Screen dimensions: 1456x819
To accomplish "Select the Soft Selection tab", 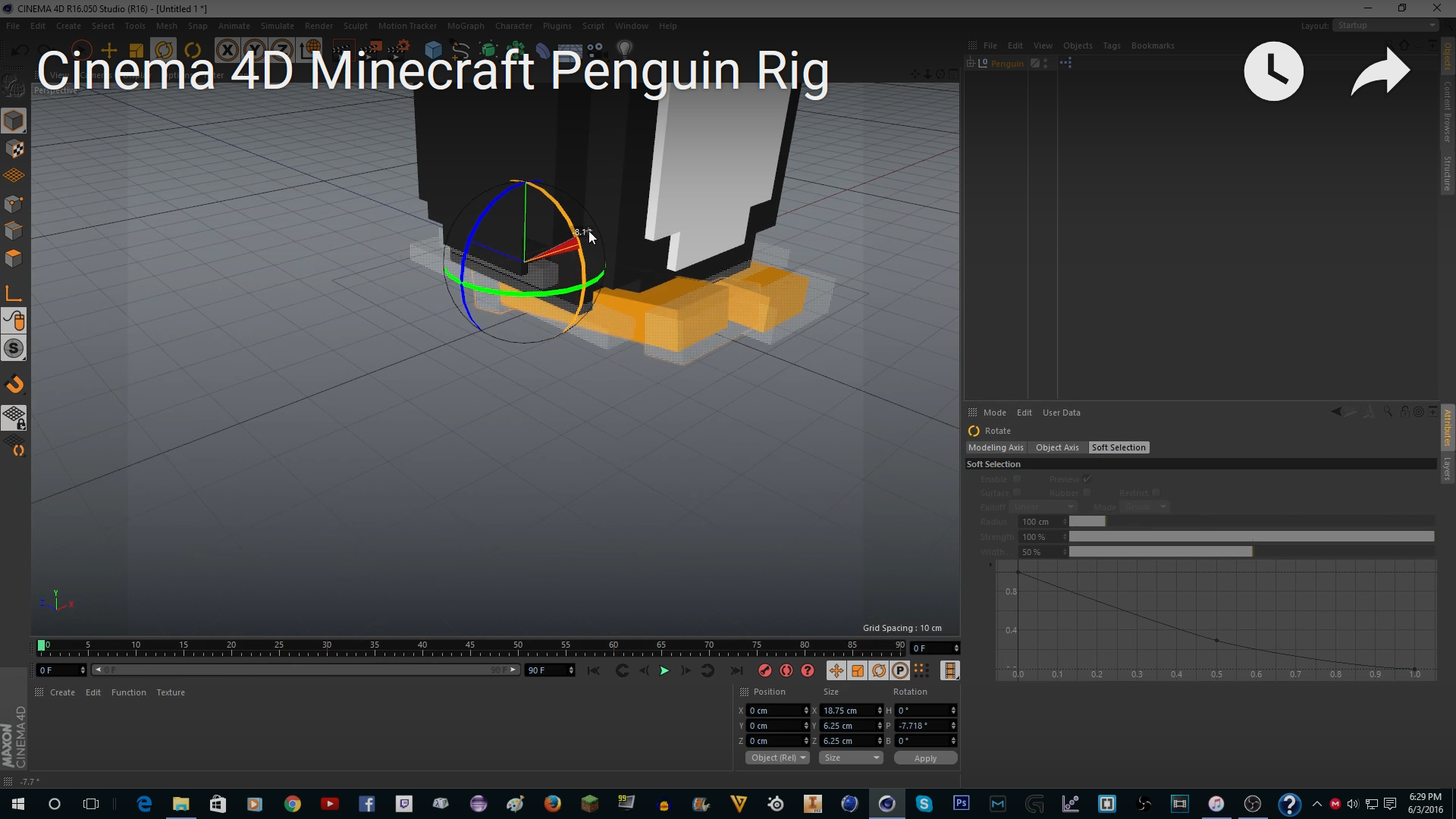I will tap(1119, 447).
